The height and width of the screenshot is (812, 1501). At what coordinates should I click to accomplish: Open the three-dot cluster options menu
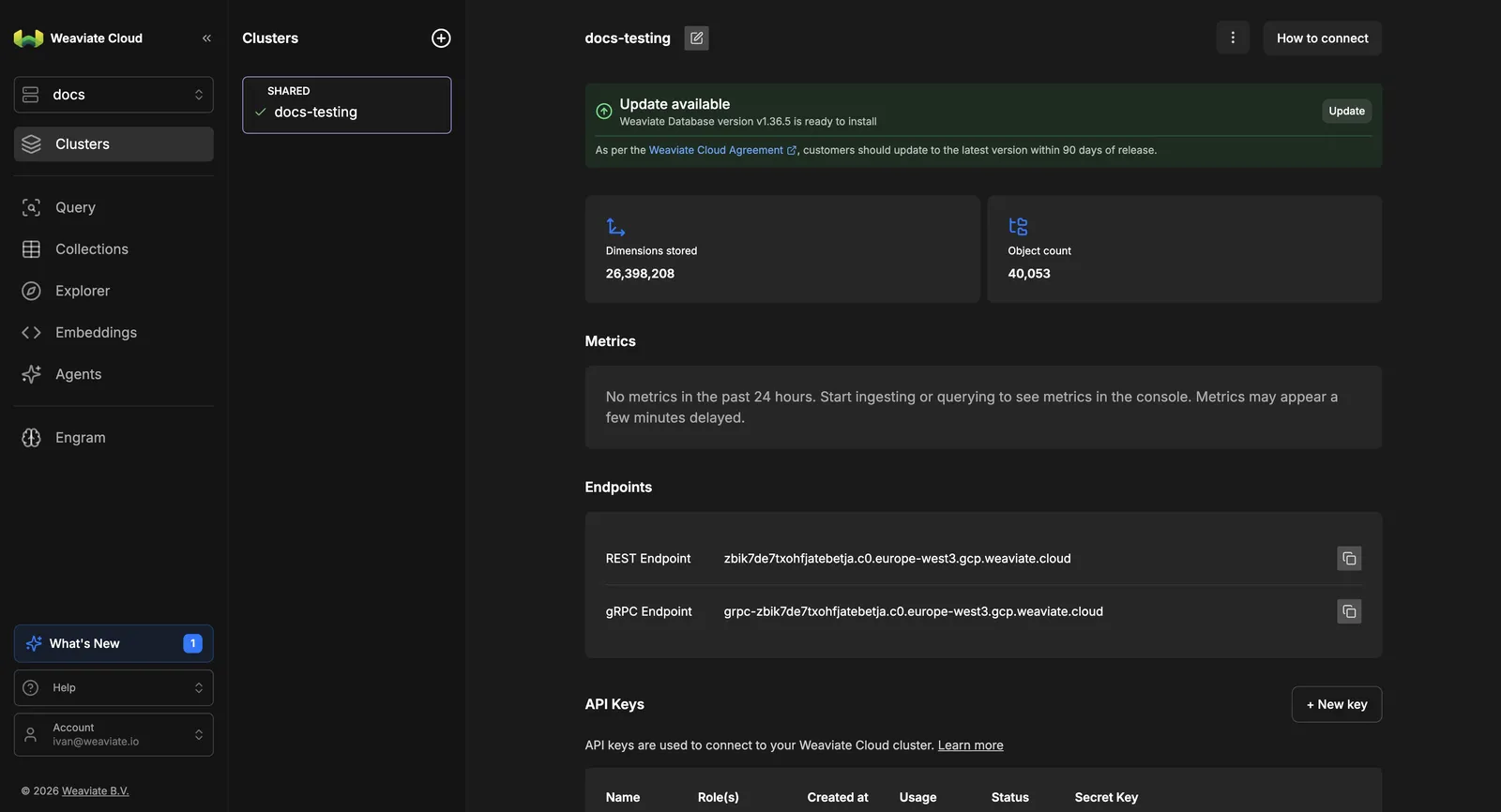pos(1233,38)
